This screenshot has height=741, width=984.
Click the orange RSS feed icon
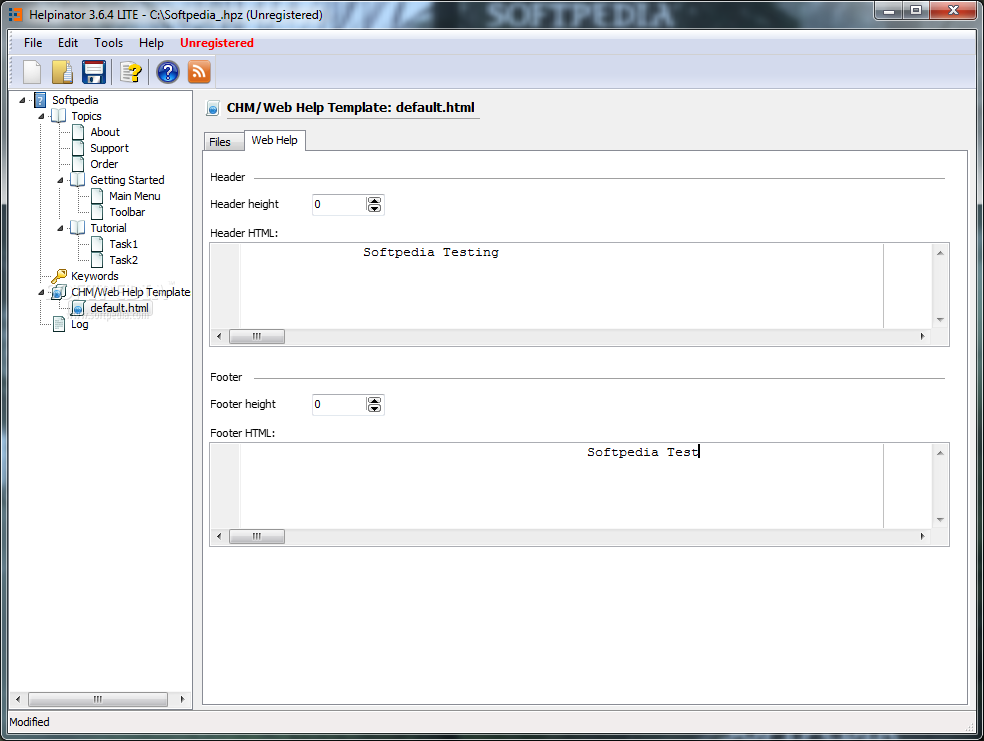(199, 72)
